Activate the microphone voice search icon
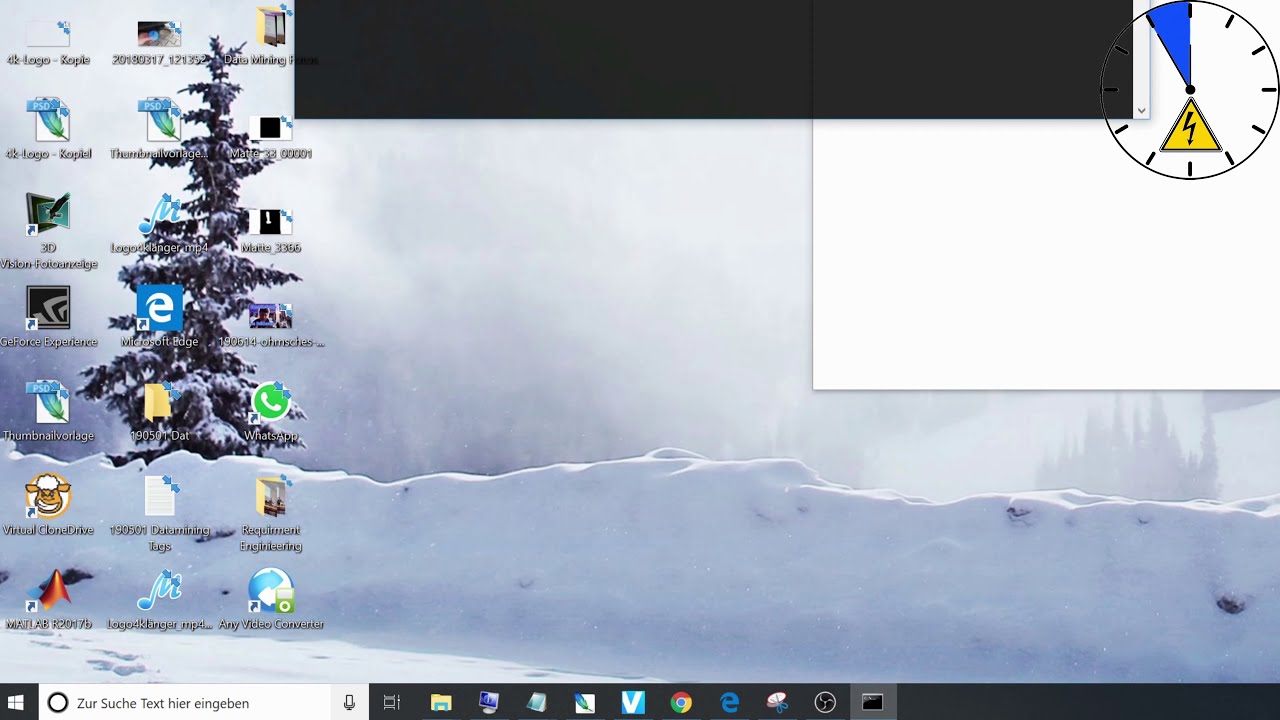 (349, 703)
